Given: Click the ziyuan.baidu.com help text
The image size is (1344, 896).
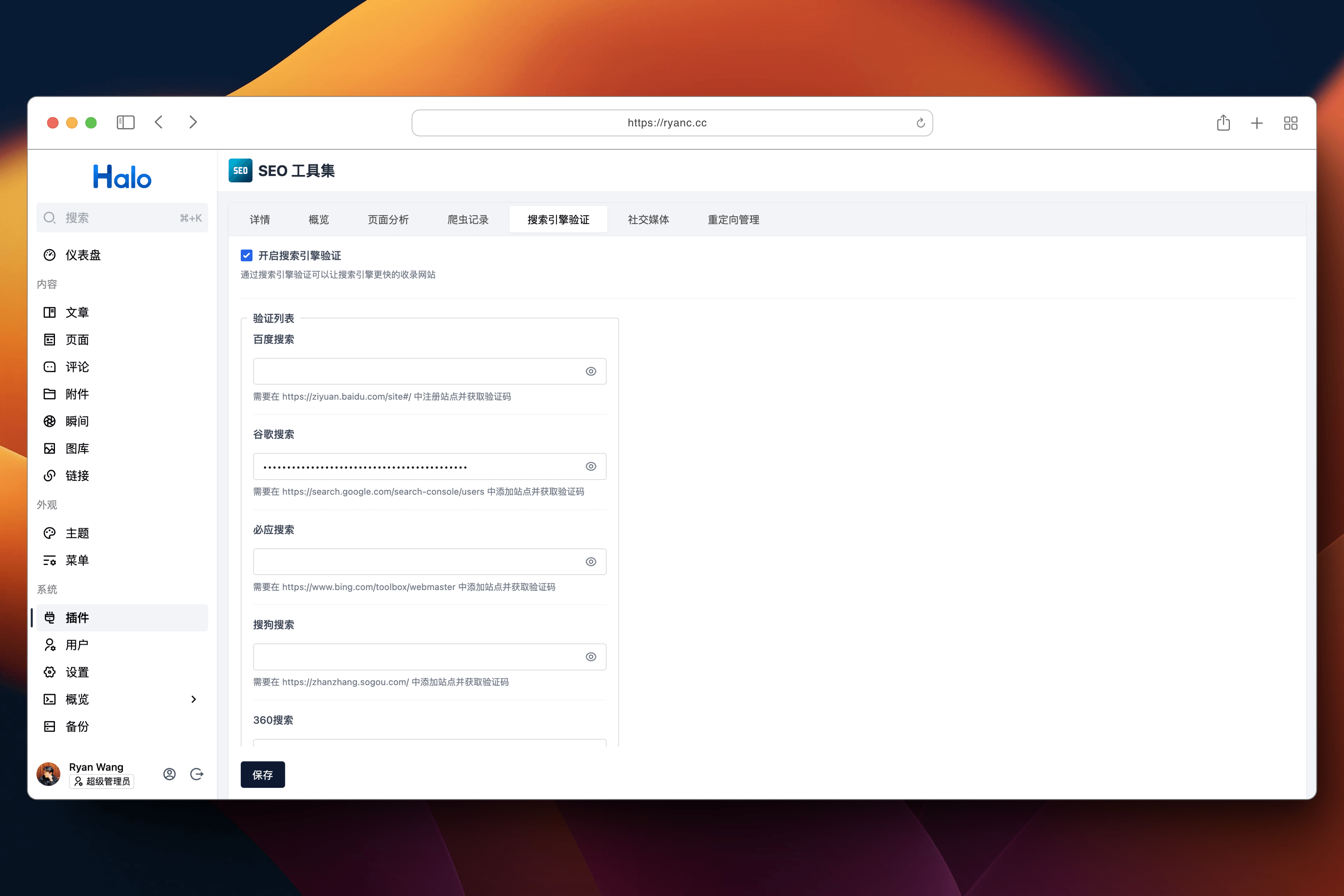Looking at the screenshot, I should point(382,397).
